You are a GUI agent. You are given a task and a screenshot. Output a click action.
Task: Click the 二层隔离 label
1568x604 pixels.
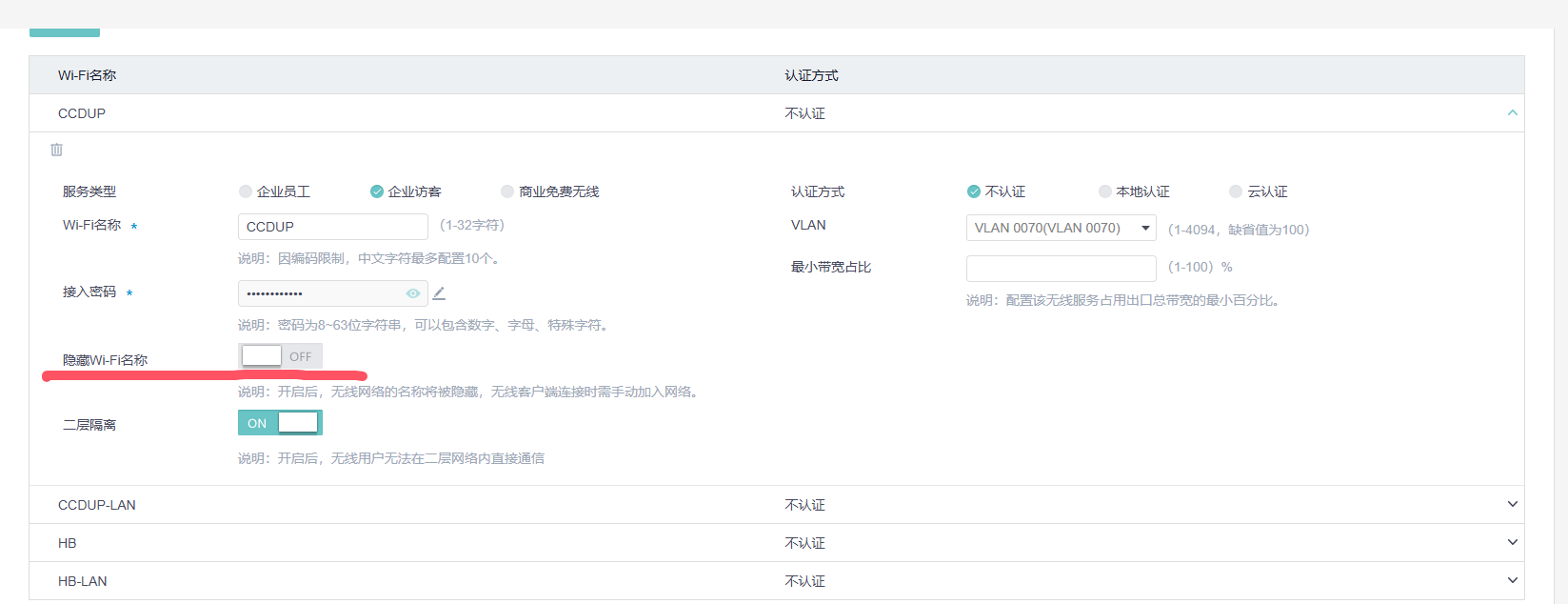coord(89,425)
